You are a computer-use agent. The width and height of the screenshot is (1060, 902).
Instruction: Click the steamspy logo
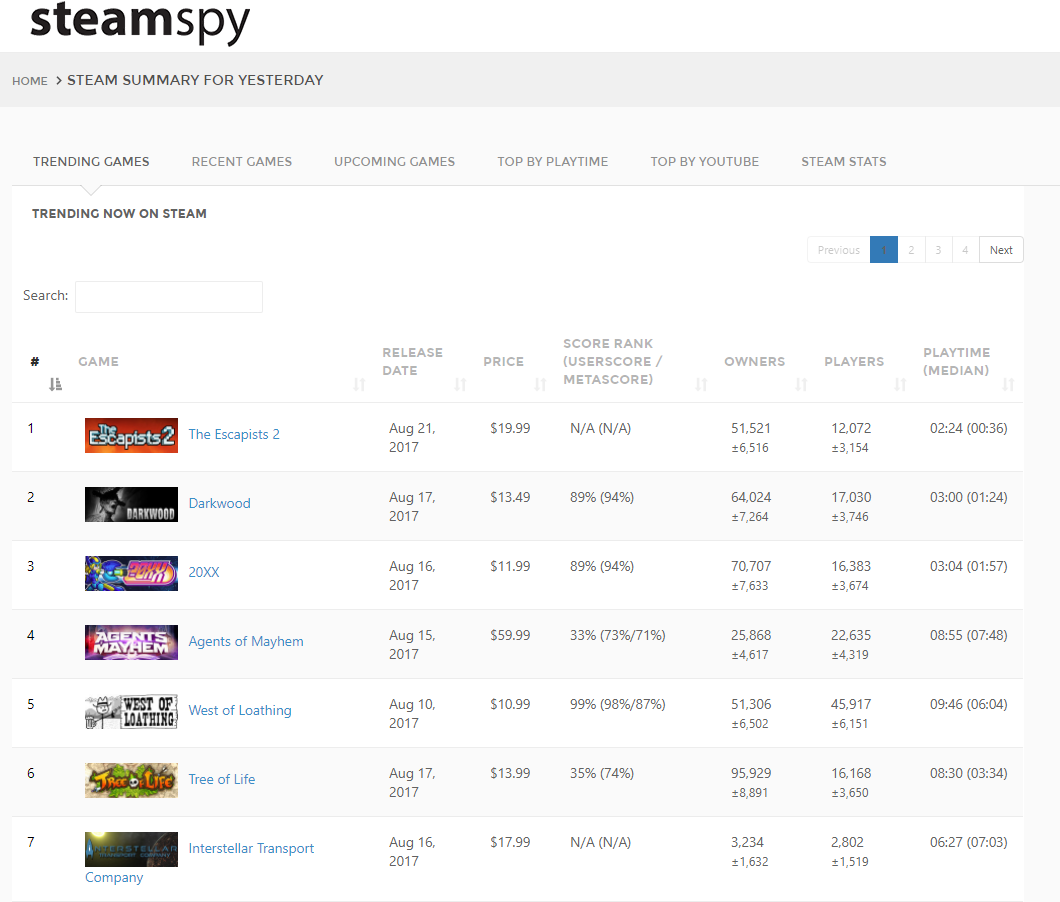tap(140, 22)
